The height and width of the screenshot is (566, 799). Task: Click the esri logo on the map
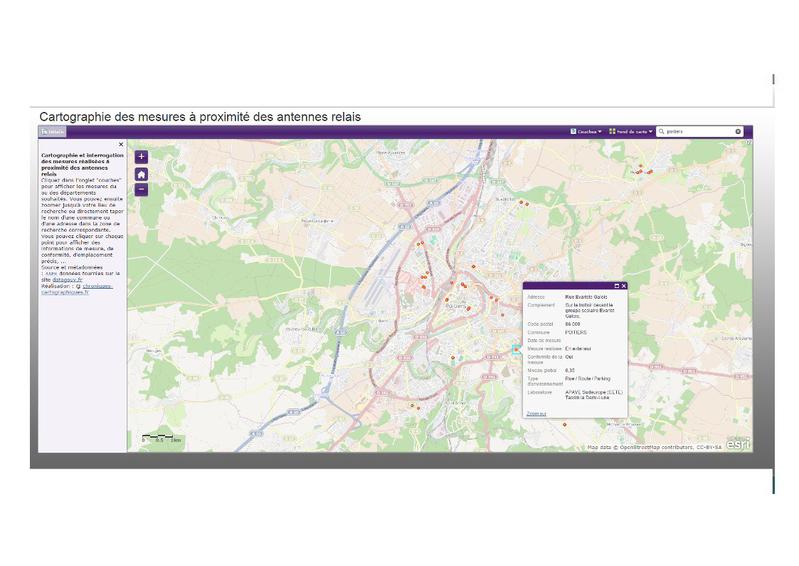point(738,444)
